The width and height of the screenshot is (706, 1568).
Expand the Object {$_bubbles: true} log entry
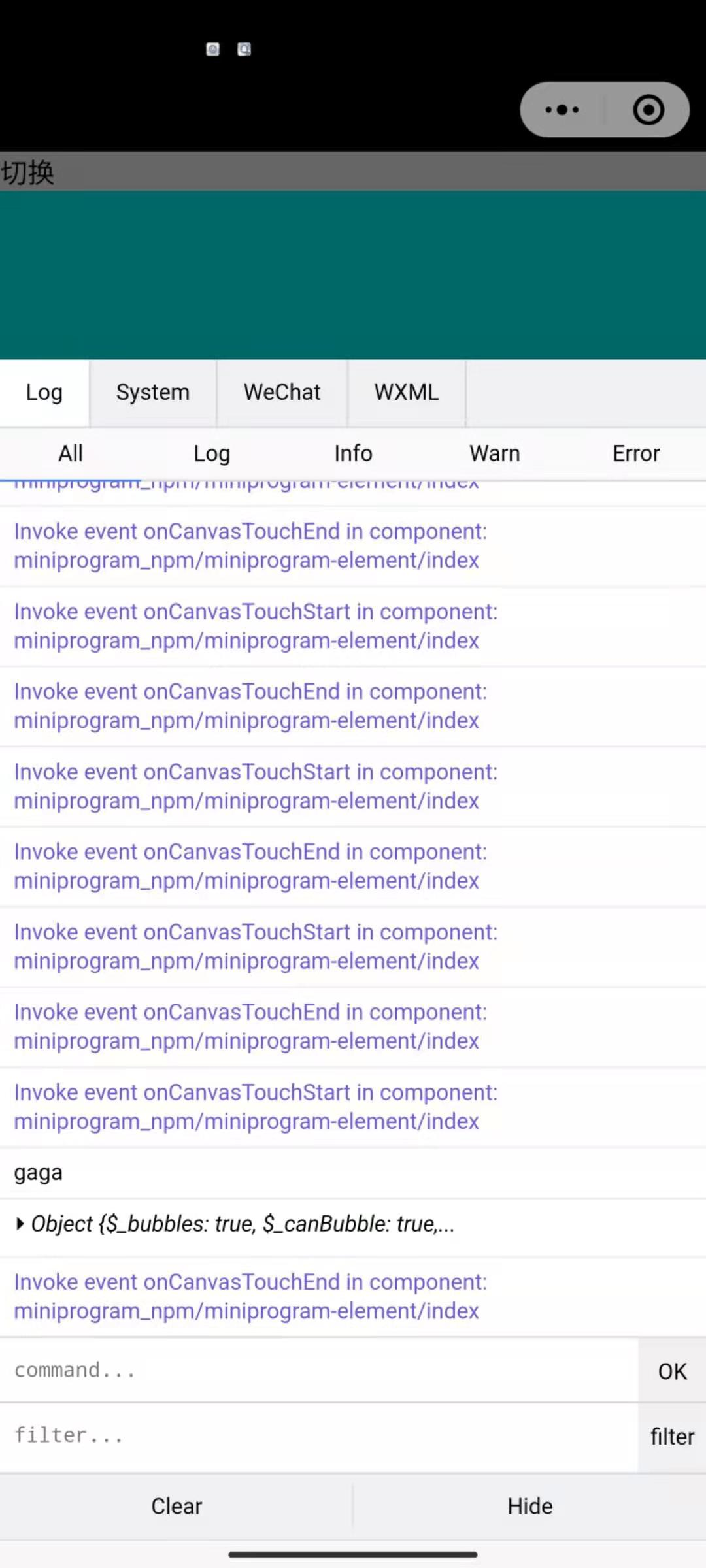[237, 1224]
